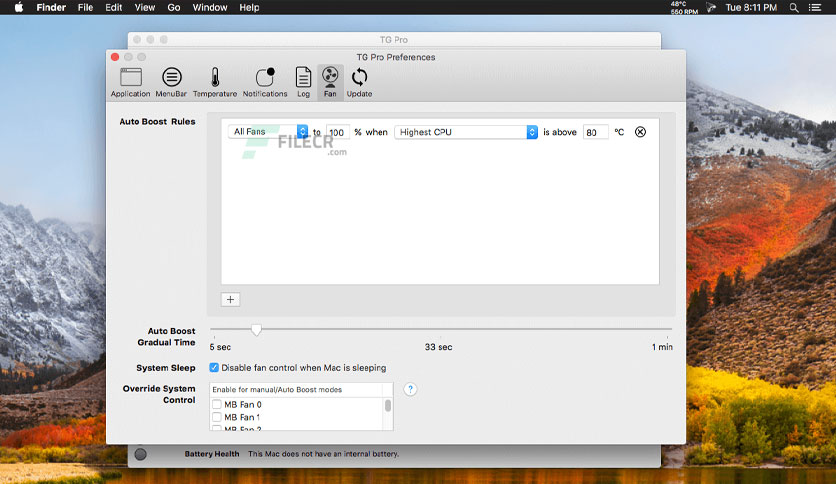The width and height of the screenshot is (836, 484).
Task: Click the status icon beside the clock
Action: pyautogui.click(x=711, y=7)
